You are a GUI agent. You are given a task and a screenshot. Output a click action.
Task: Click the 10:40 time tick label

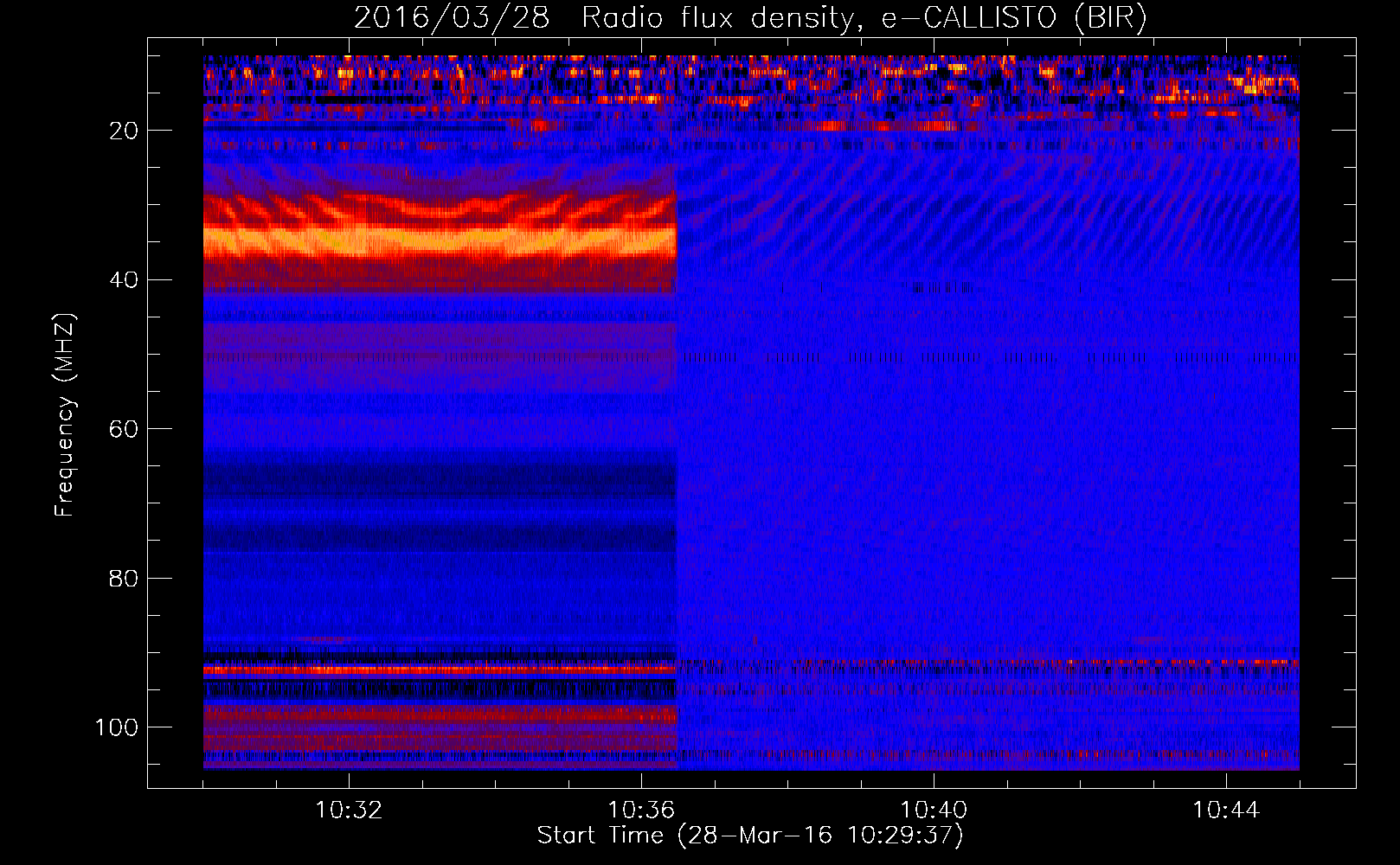point(934,811)
